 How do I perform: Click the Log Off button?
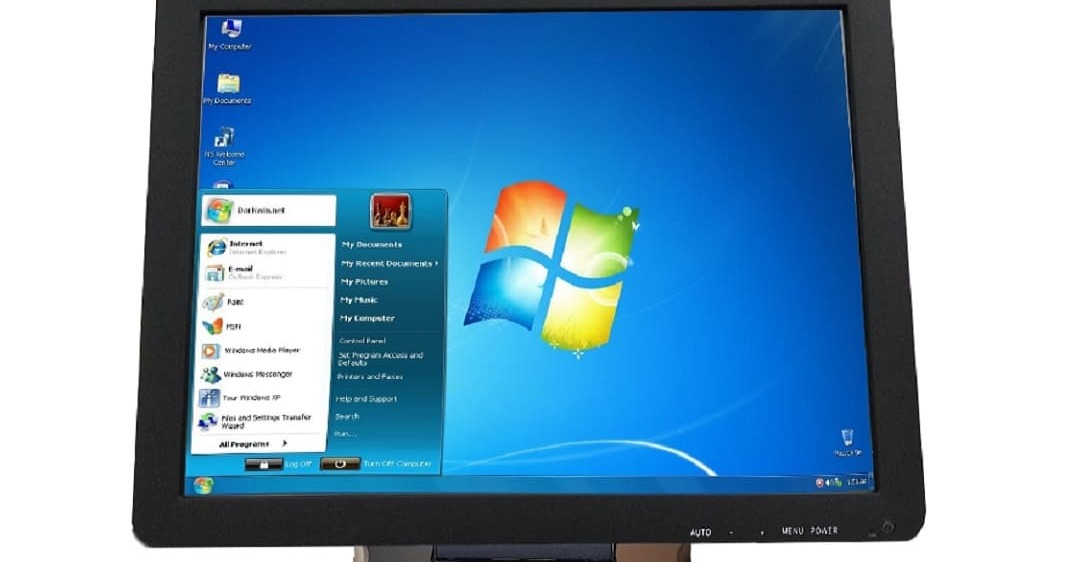(279, 464)
